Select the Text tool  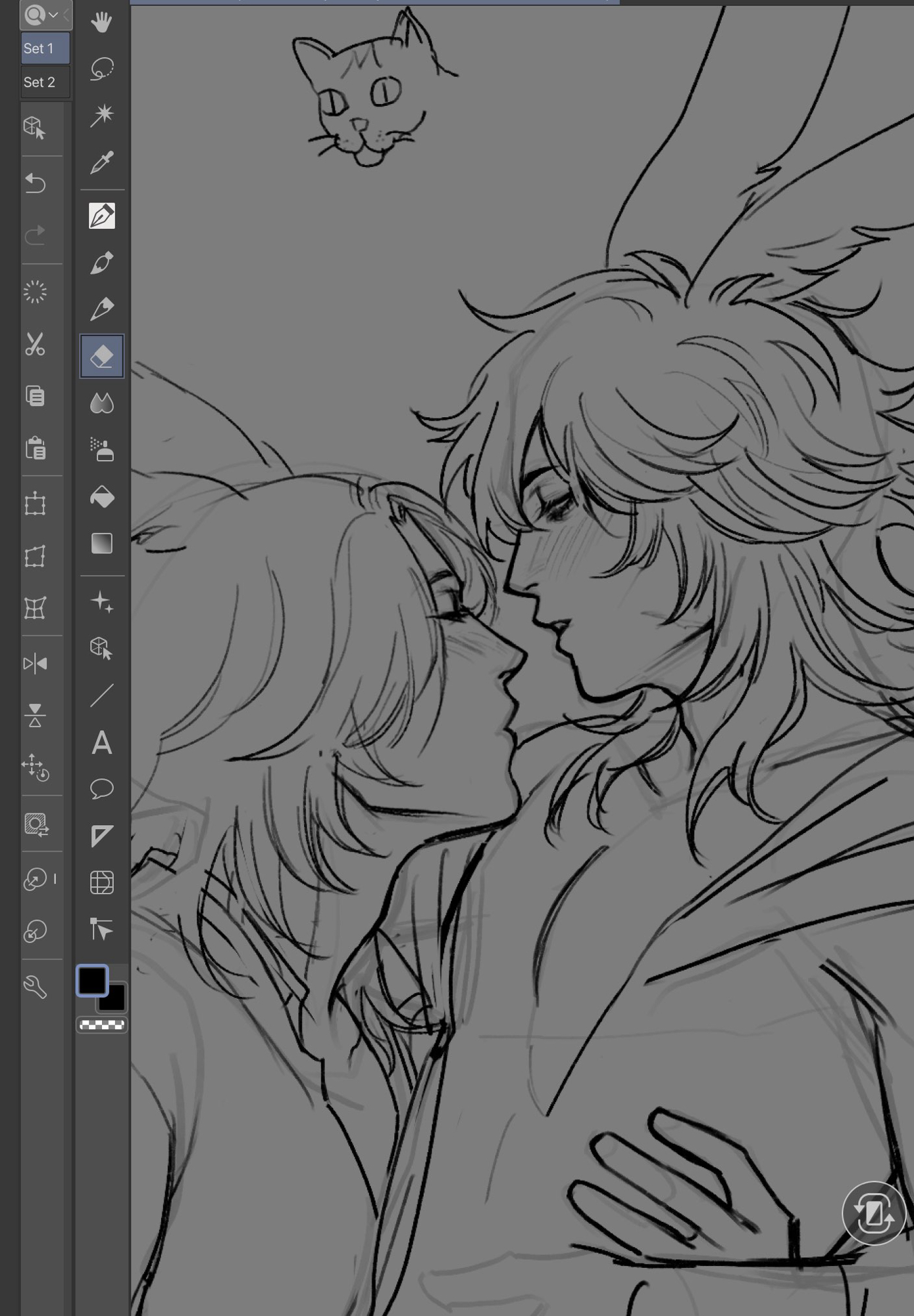101,743
